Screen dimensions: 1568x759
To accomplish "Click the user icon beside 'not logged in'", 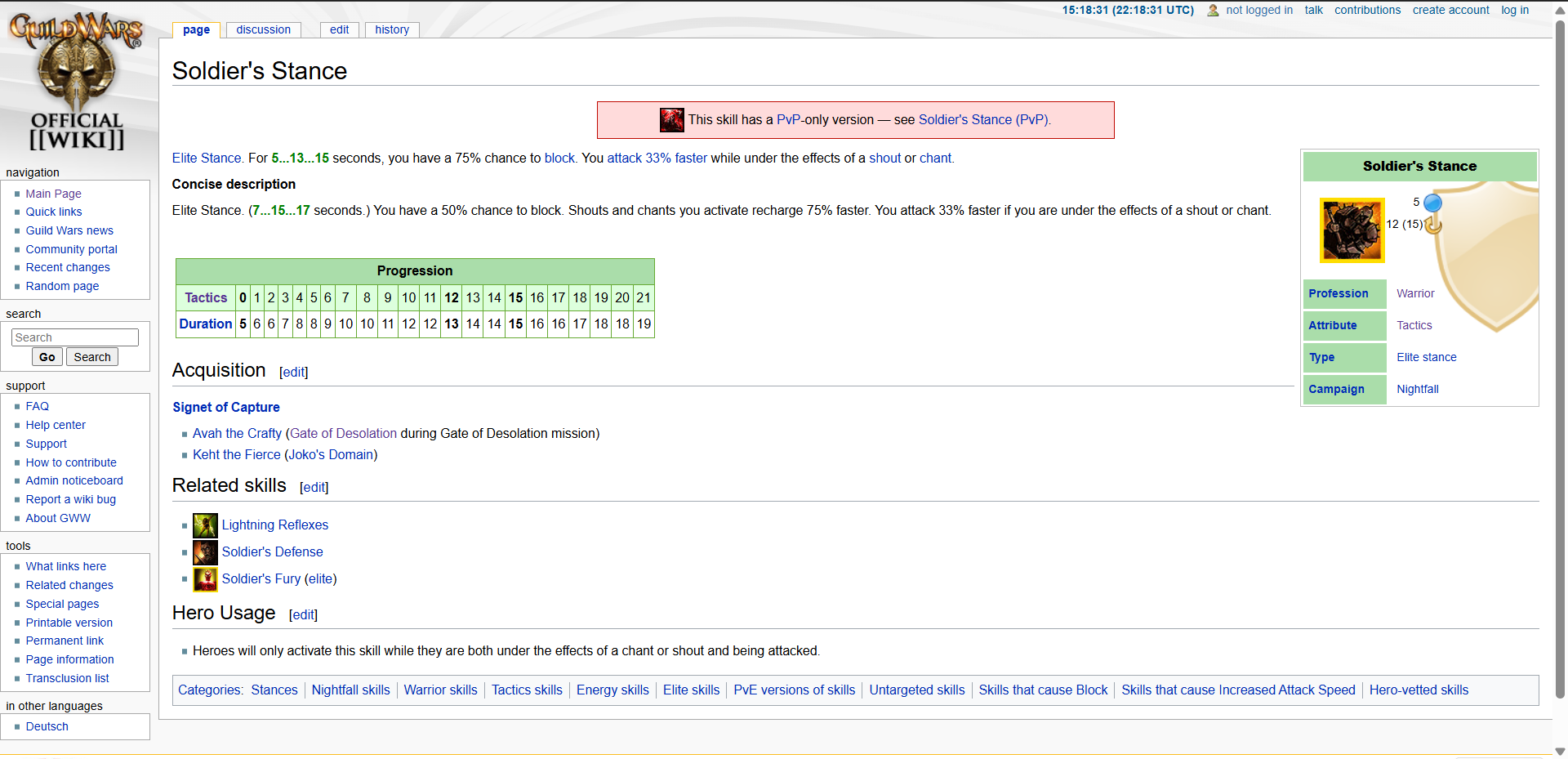I will [1213, 11].
